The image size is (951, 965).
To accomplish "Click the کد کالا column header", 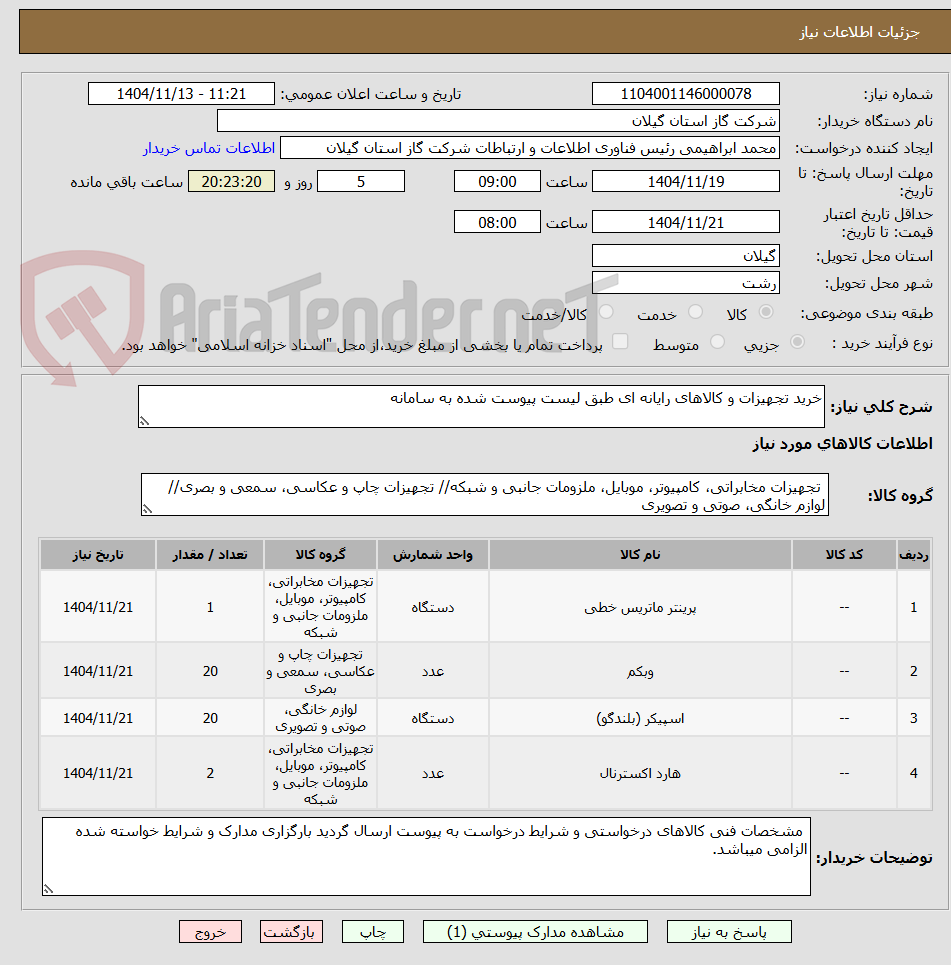I will [844, 555].
